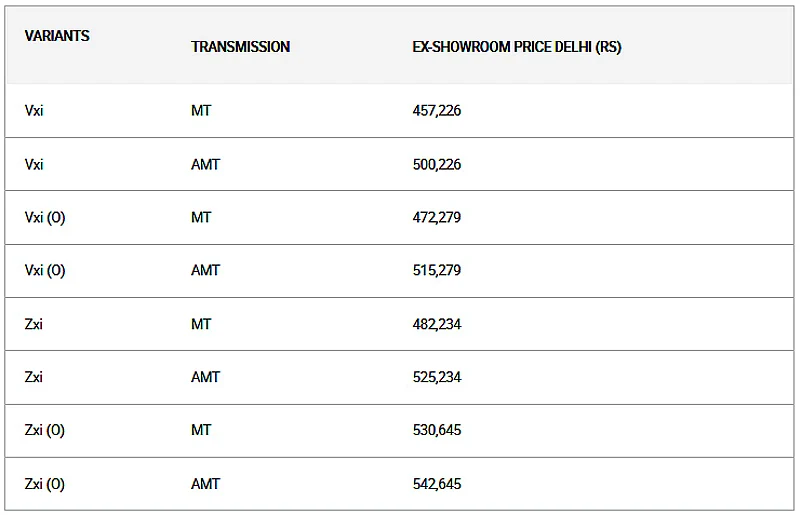Screen dimensions: 801x515
Task: Click the 542,645 price value
Action: pyautogui.click(x=436, y=484)
